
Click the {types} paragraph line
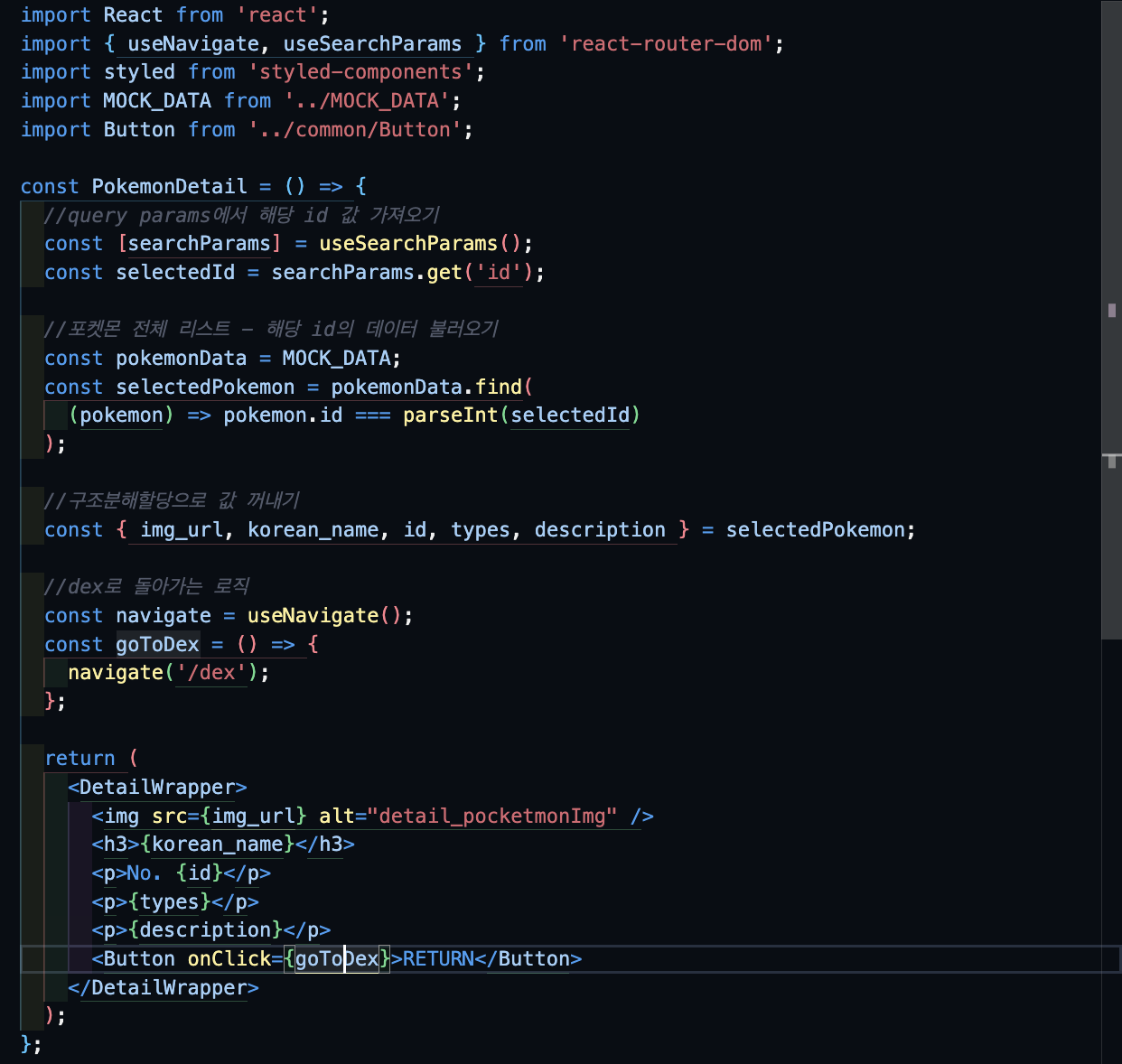pyautogui.click(x=175, y=902)
